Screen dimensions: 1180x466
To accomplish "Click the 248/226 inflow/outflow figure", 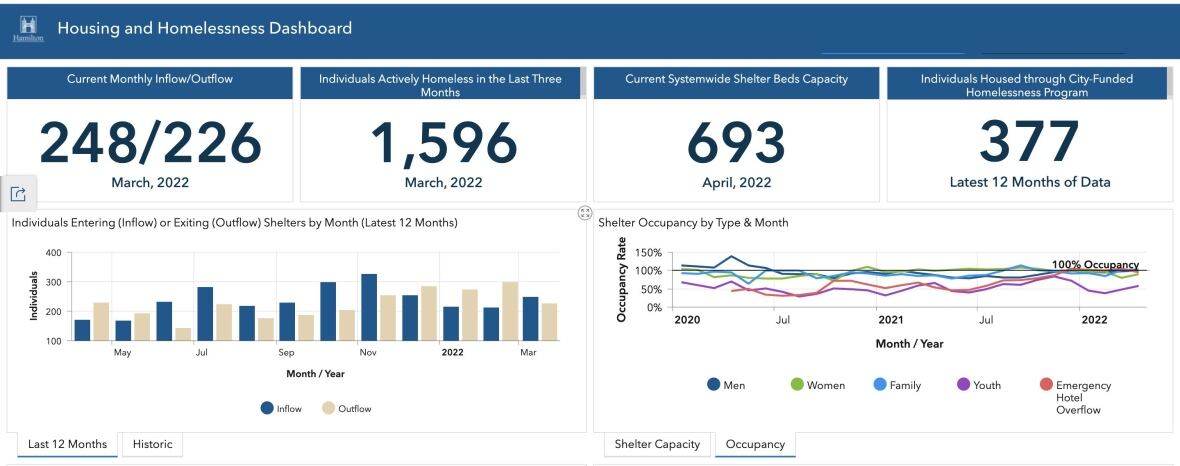I will click(149, 144).
